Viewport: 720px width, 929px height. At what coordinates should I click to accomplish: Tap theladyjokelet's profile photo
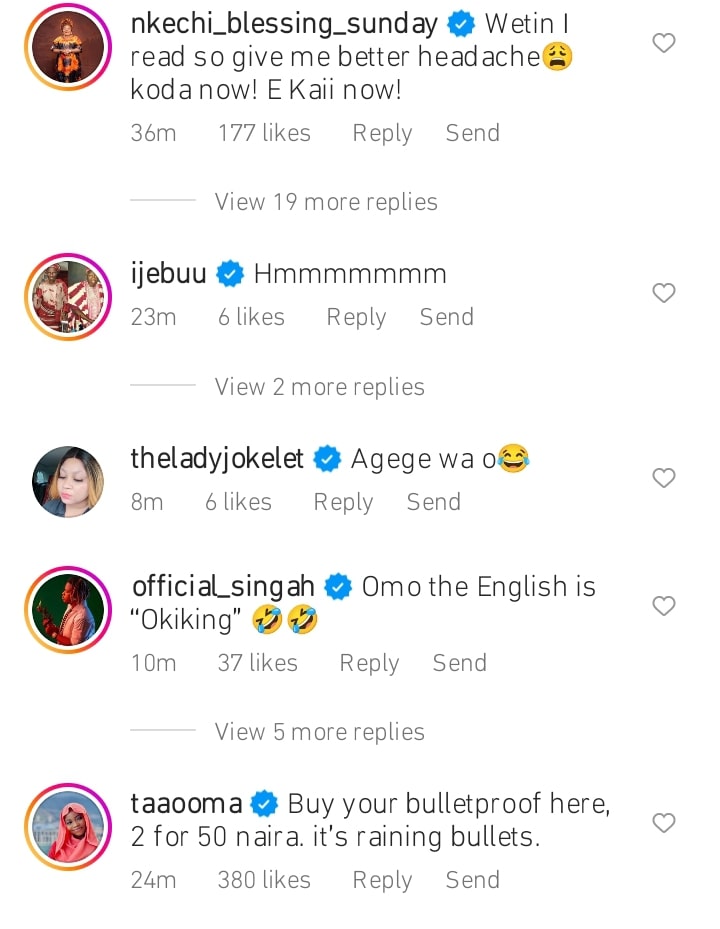tap(67, 481)
